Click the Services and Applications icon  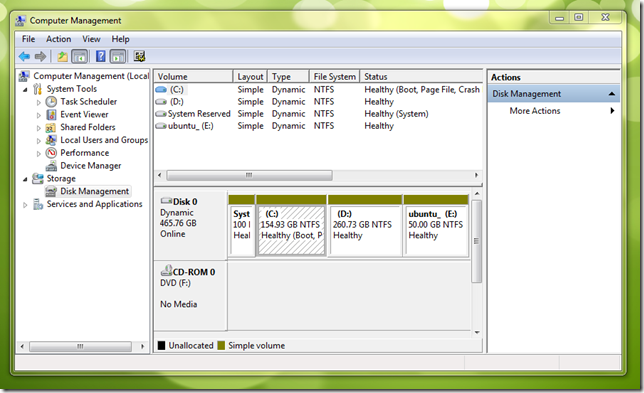point(38,204)
